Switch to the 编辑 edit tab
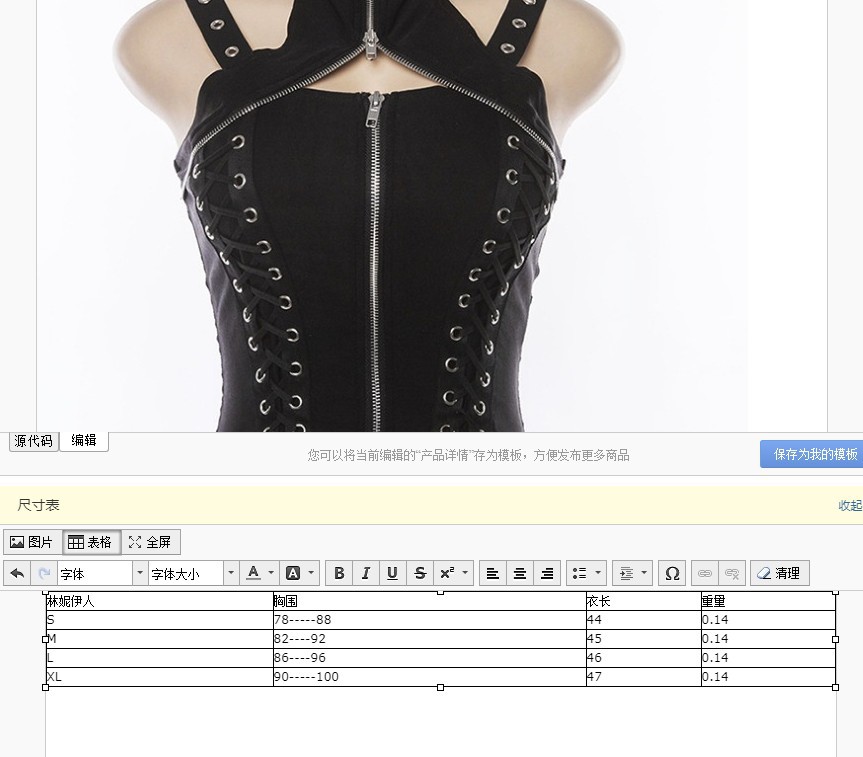 (84, 441)
